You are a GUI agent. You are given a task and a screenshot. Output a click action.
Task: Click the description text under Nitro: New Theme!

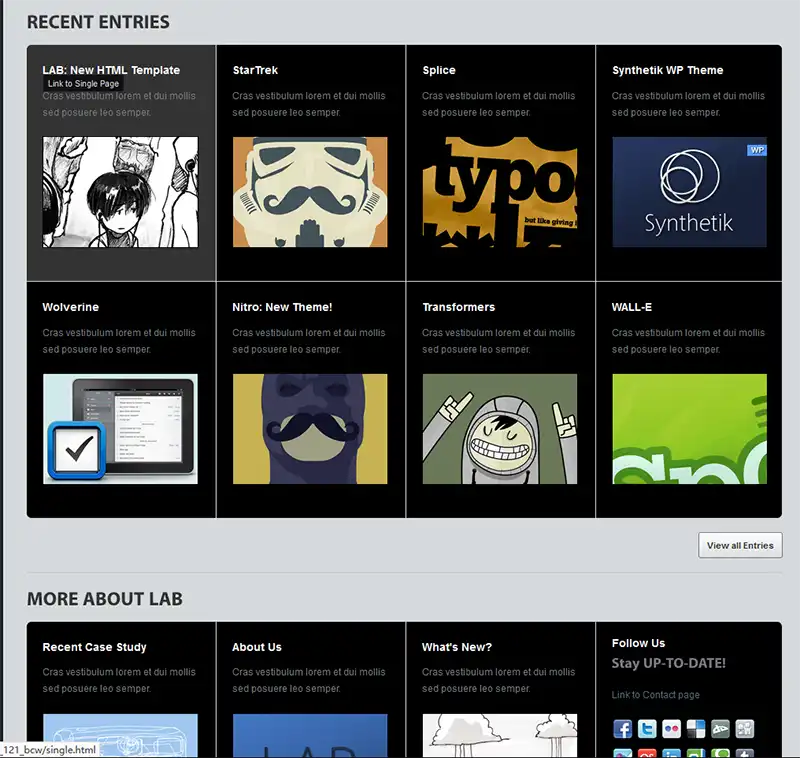click(309, 341)
